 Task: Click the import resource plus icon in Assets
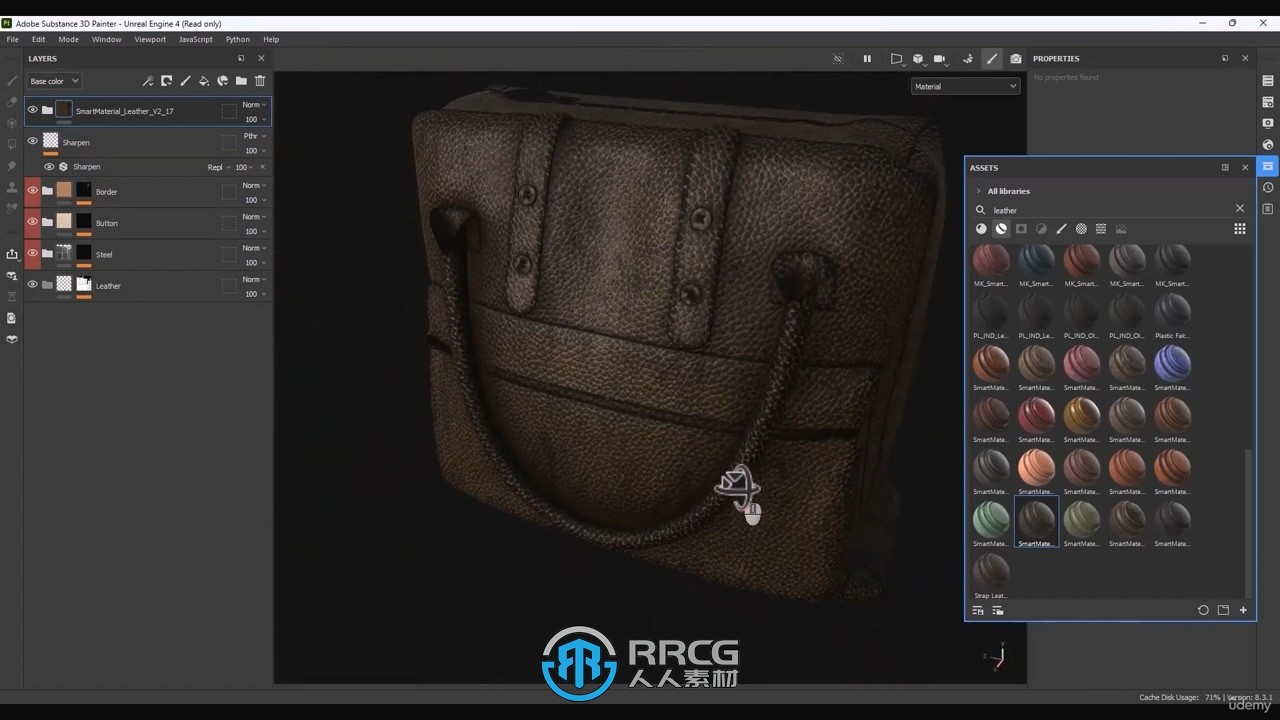click(x=1243, y=610)
